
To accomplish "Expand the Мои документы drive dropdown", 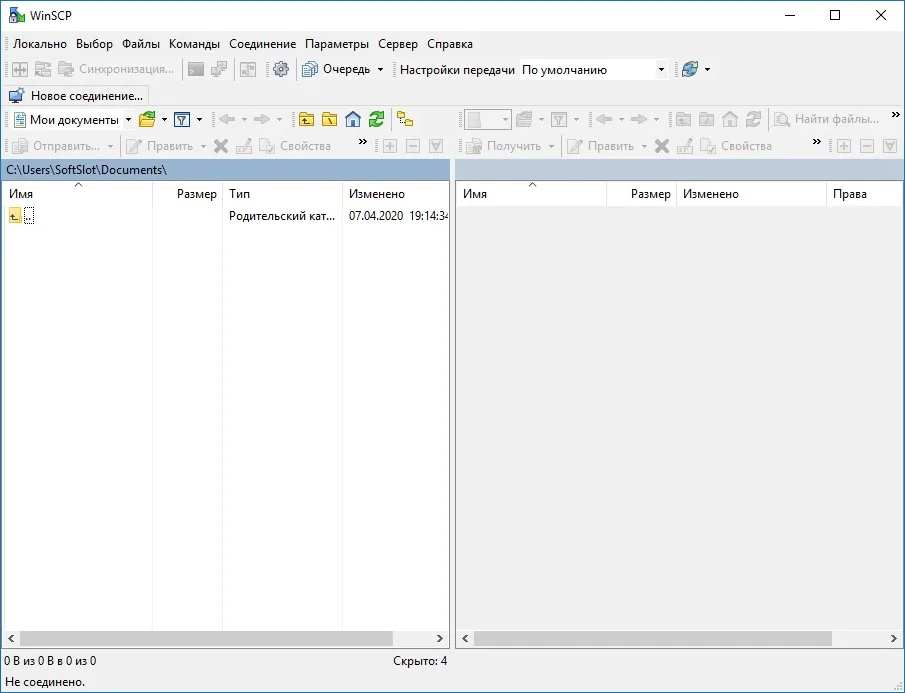I will point(128,120).
